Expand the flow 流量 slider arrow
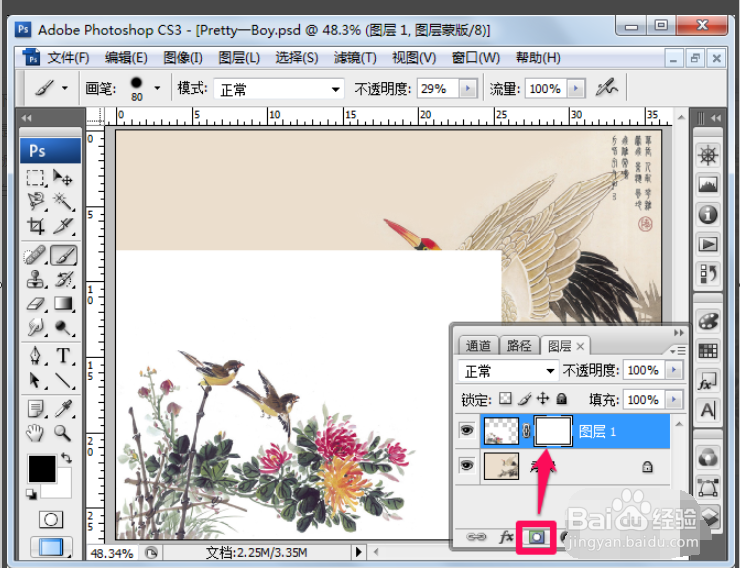The width and height of the screenshot is (740, 568). point(576,88)
